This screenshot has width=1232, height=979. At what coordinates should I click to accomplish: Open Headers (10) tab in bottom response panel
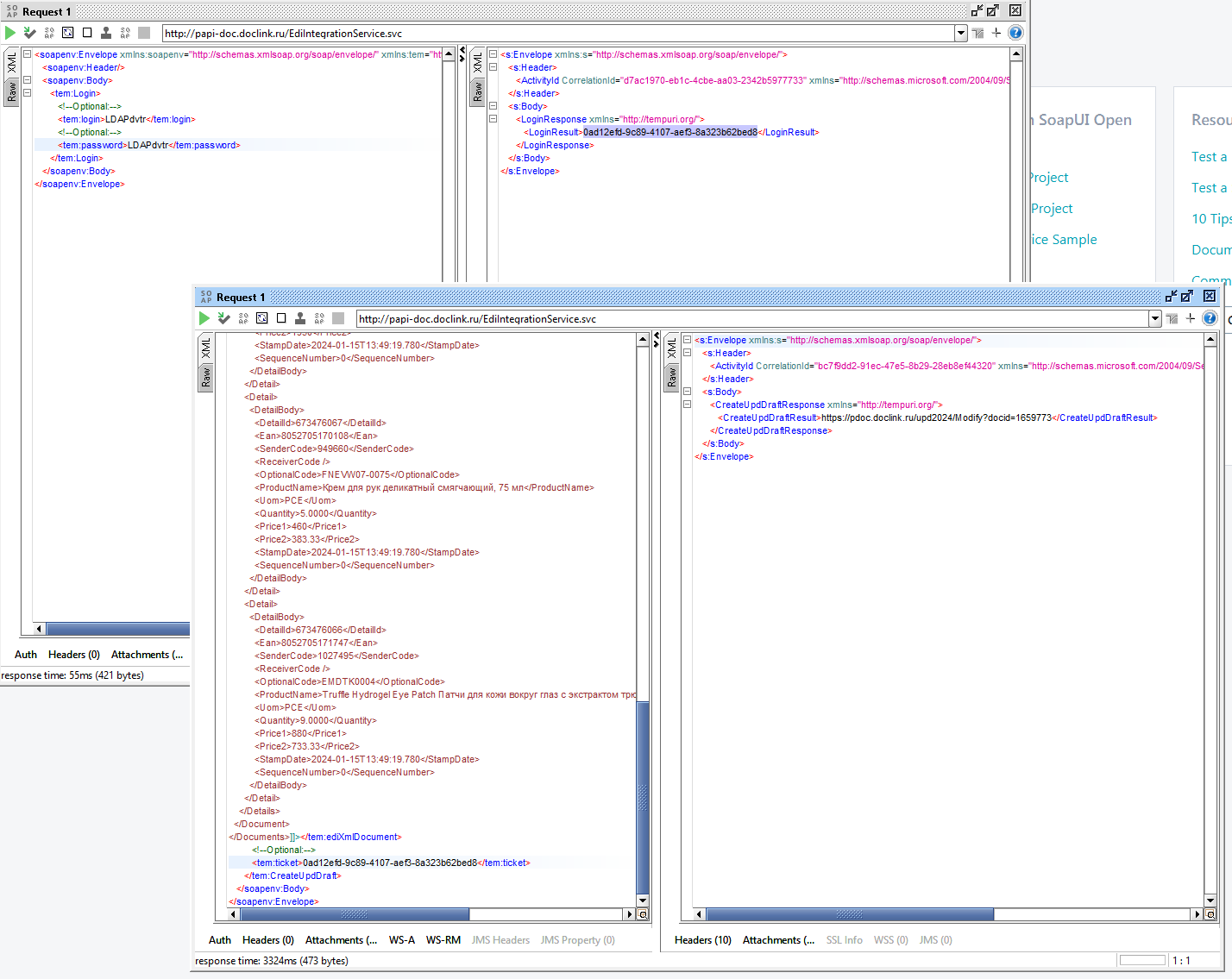click(x=702, y=940)
